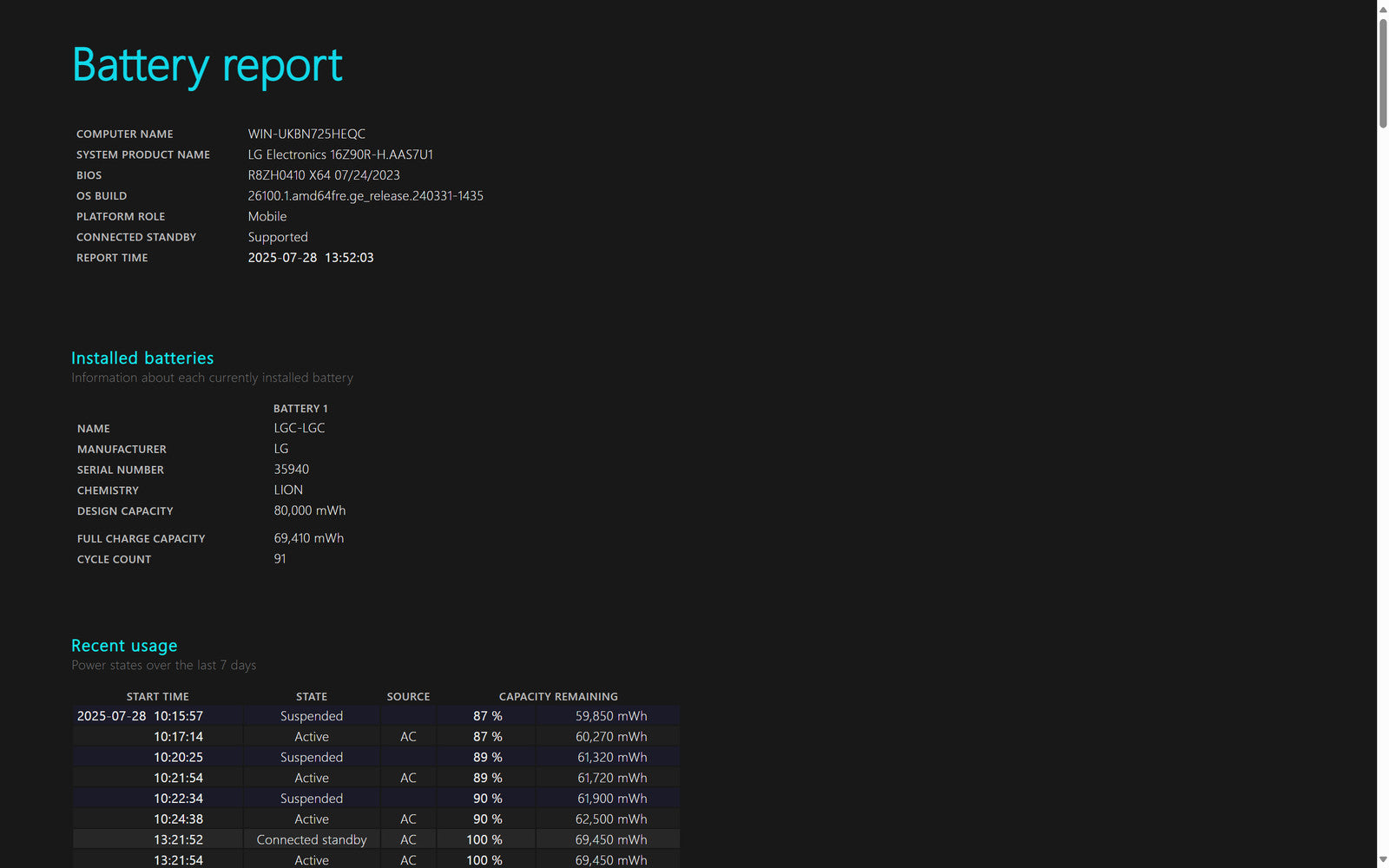Click the START TIME column header

(x=157, y=696)
